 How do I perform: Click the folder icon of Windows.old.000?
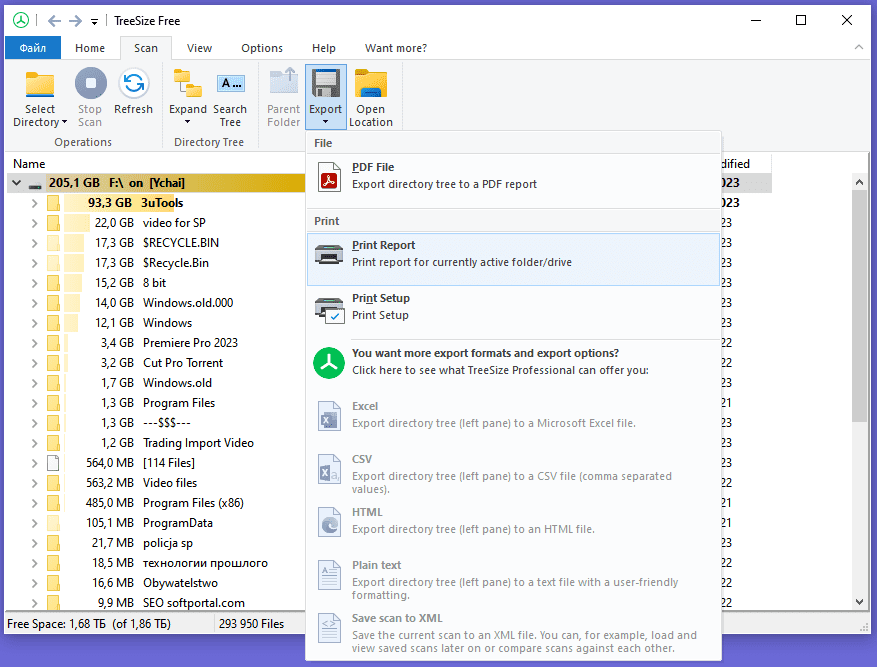[53, 303]
